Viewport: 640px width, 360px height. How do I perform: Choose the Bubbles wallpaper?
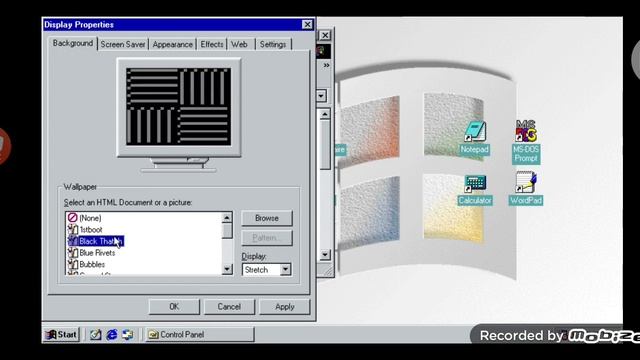coord(87,264)
